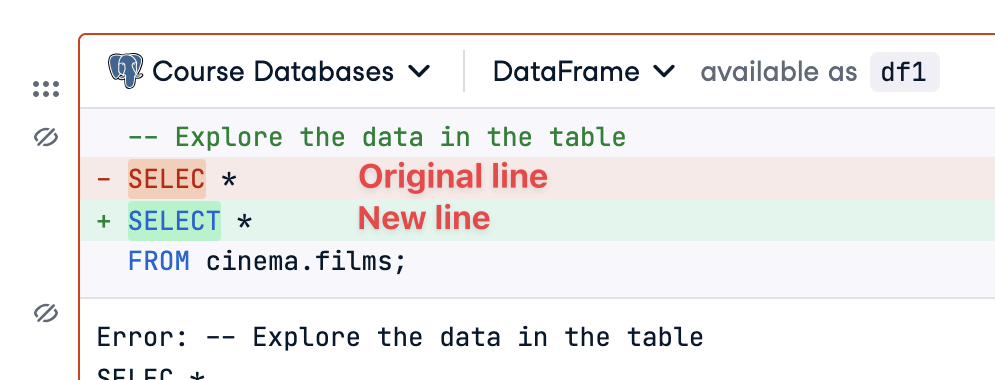Open the DataFrame output type dropdown

click(x=584, y=72)
